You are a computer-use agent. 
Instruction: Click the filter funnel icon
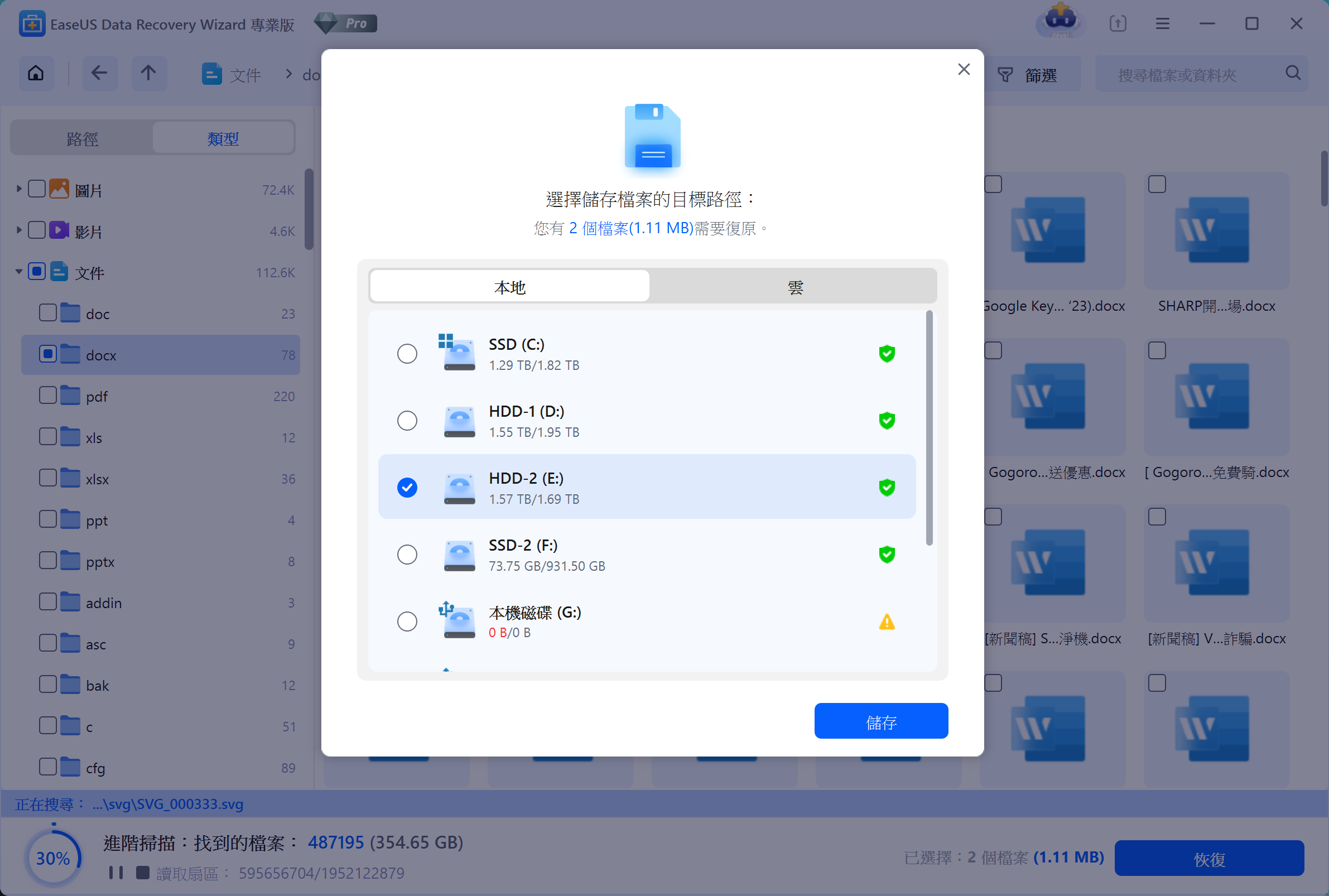coord(1005,75)
